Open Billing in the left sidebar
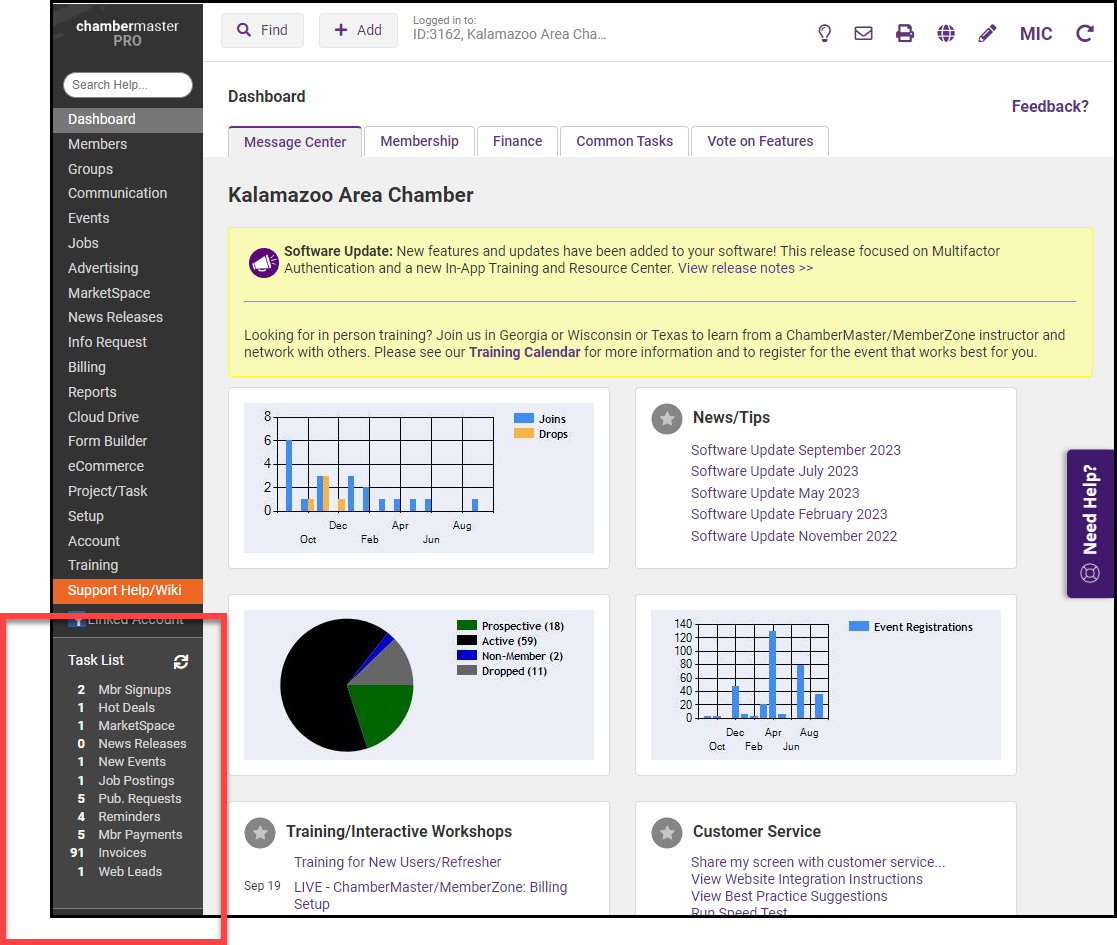The height and width of the screenshot is (945, 1117). point(87,367)
